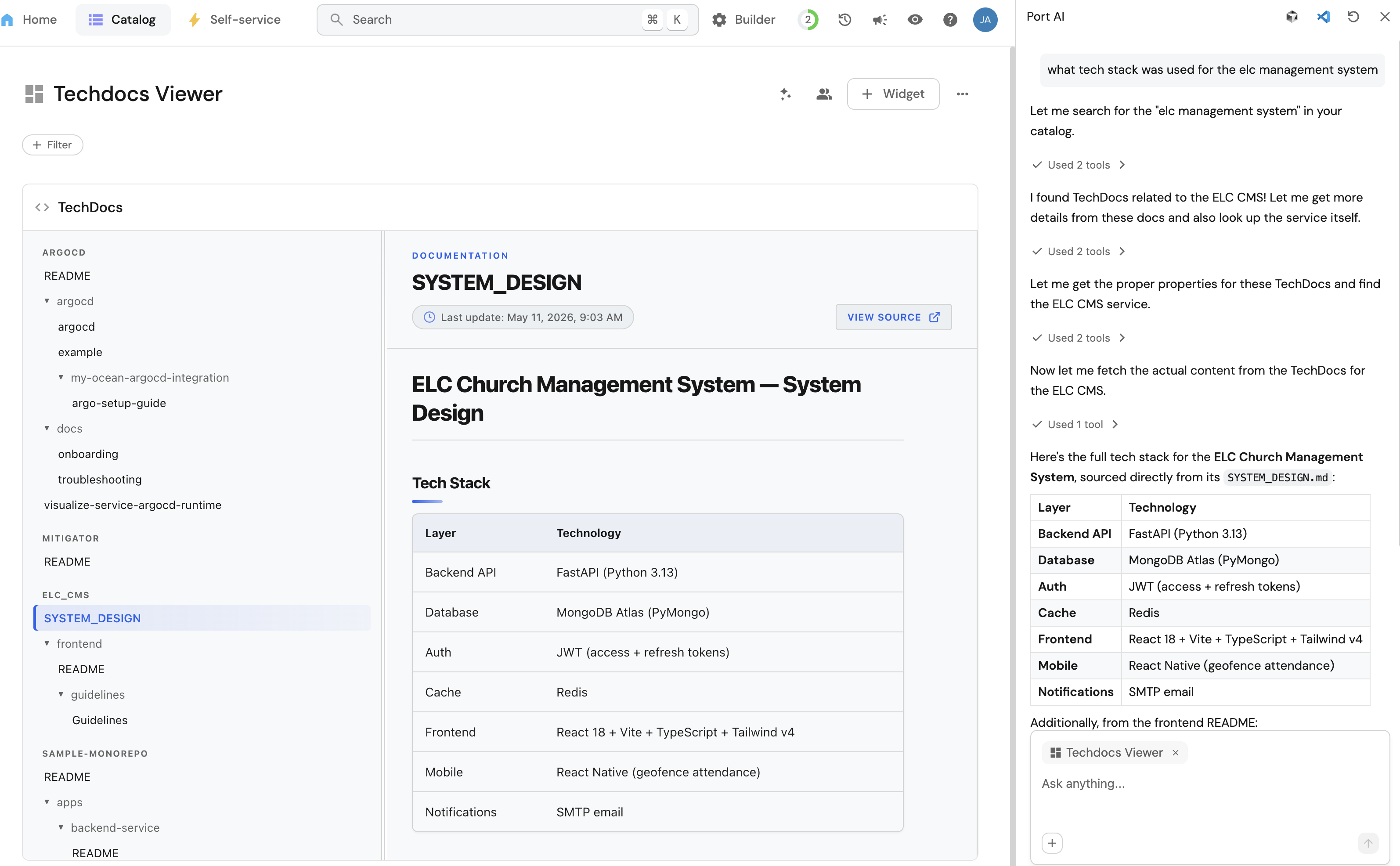Click the announcements megaphone icon
This screenshot has width=1400, height=866.
[x=880, y=20]
